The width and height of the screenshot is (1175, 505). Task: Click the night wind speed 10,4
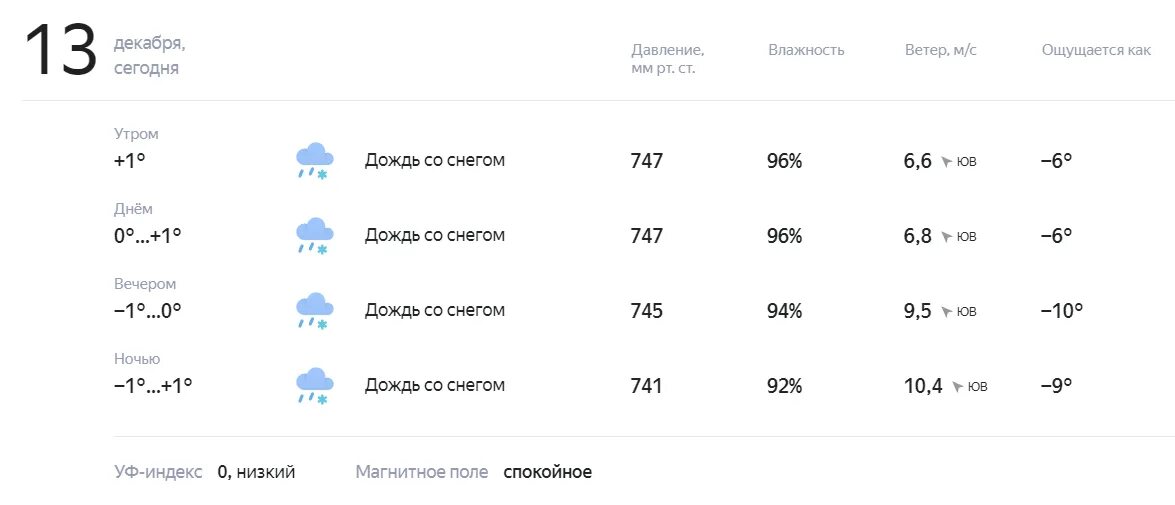coord(923,386)
